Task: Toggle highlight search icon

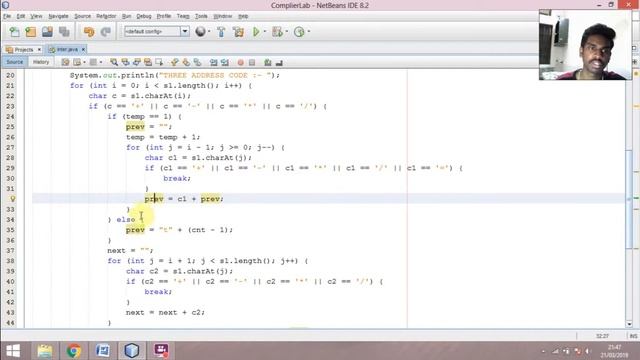Action: click(x=148, y=62)
